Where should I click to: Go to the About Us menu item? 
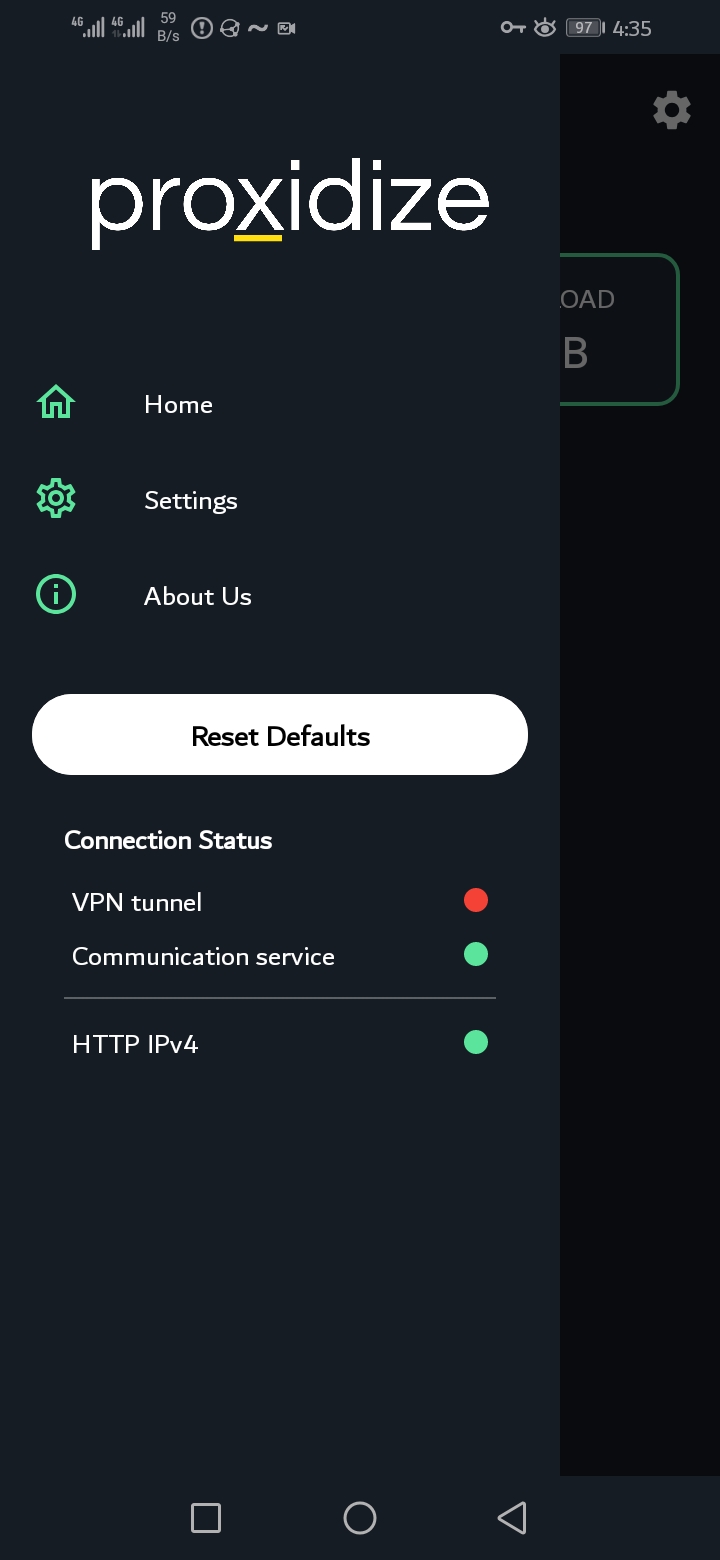[x=197, y=596]
